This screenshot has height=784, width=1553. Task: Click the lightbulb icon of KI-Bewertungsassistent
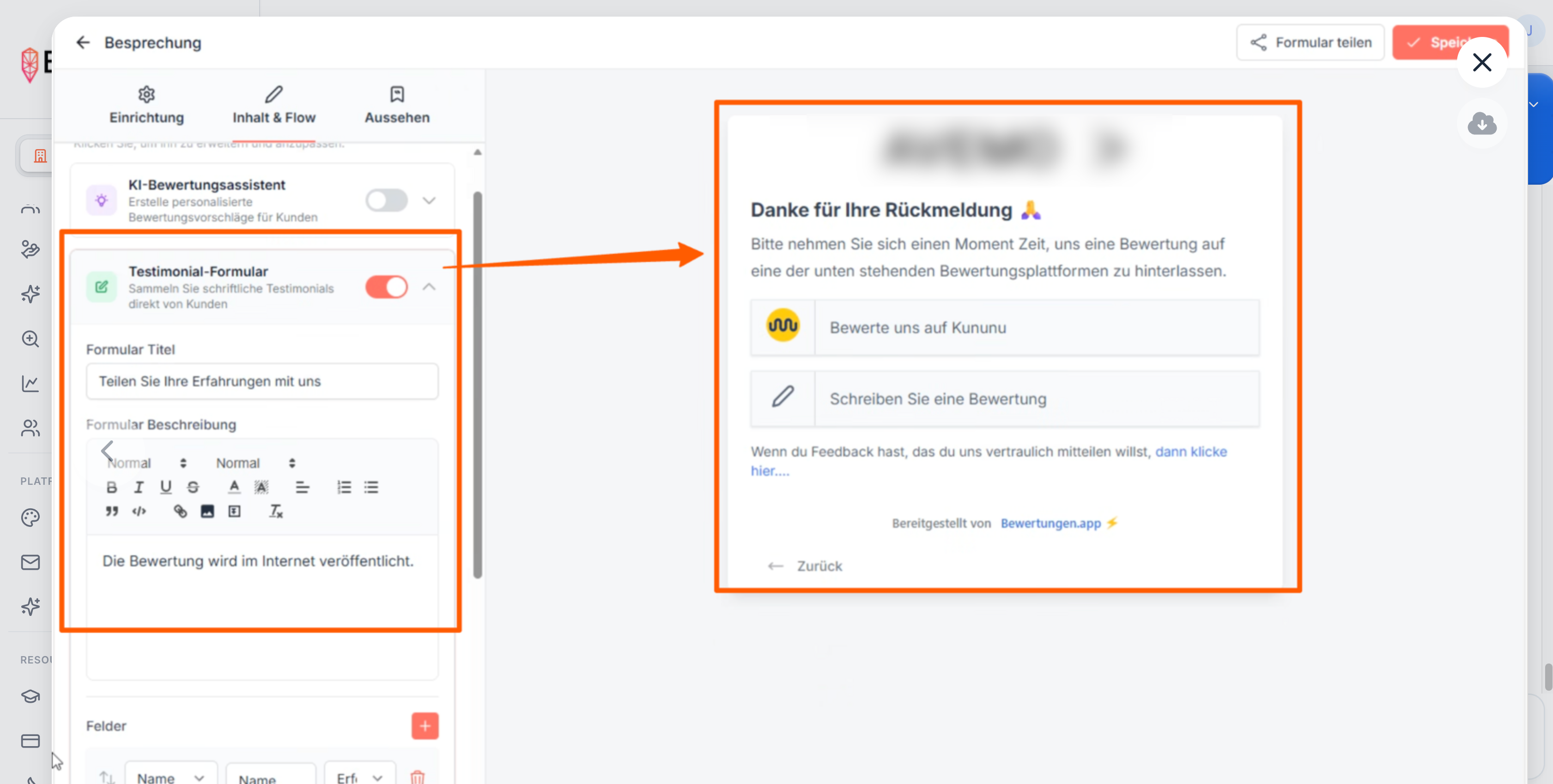(101, 200)
